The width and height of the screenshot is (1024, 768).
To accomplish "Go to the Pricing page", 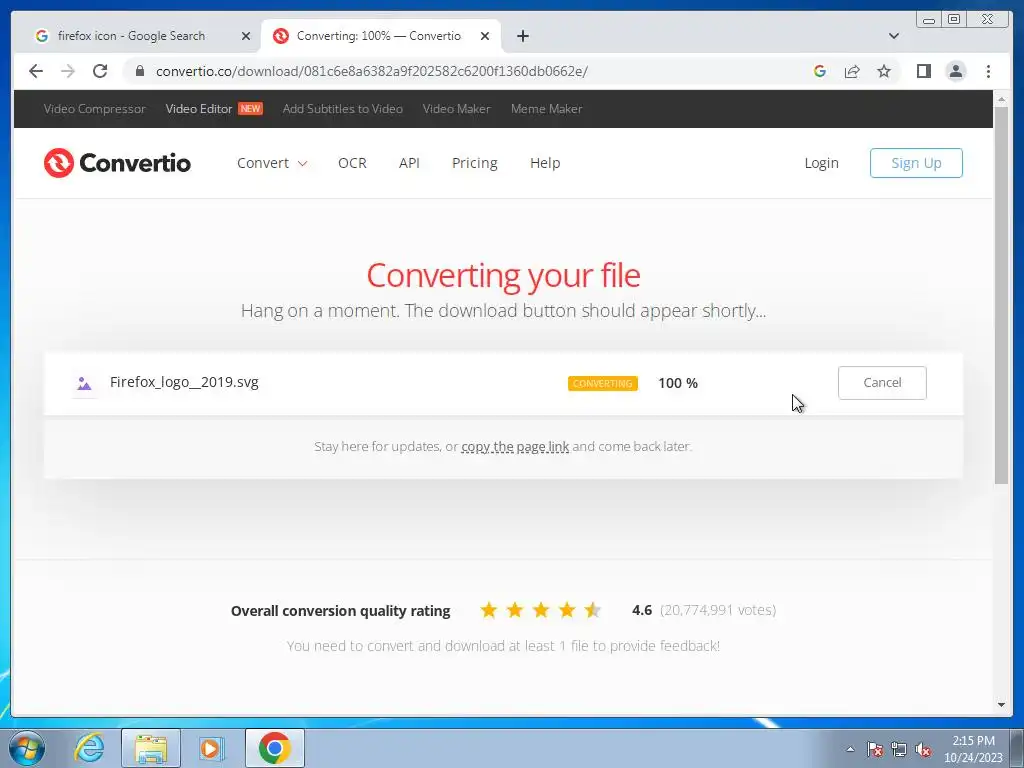I will (x=474, y=163).
